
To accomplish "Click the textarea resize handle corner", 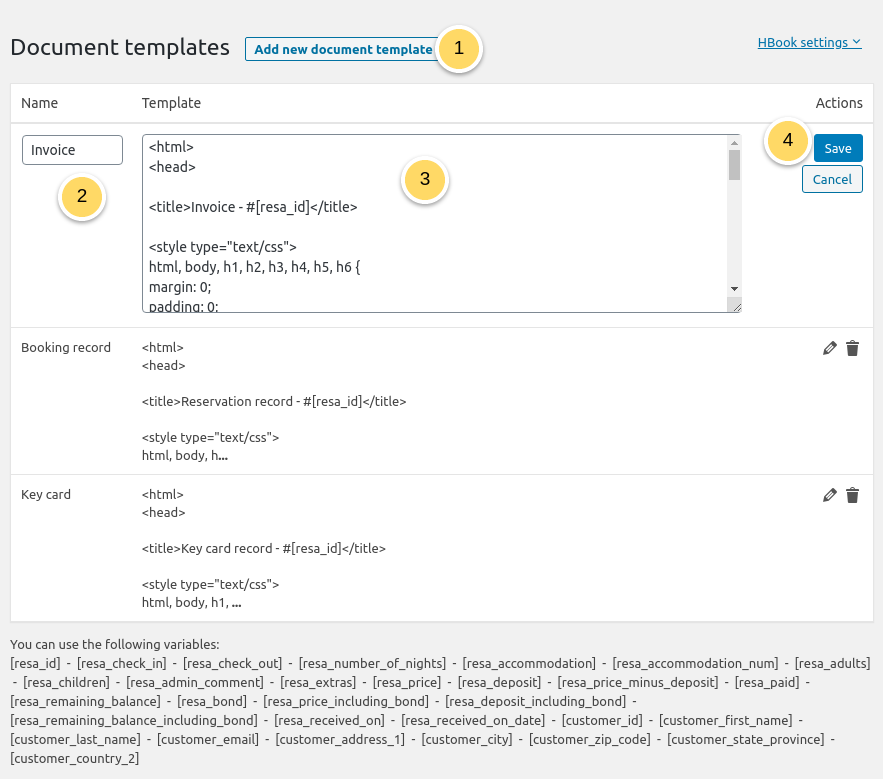I will click(736, 308).
